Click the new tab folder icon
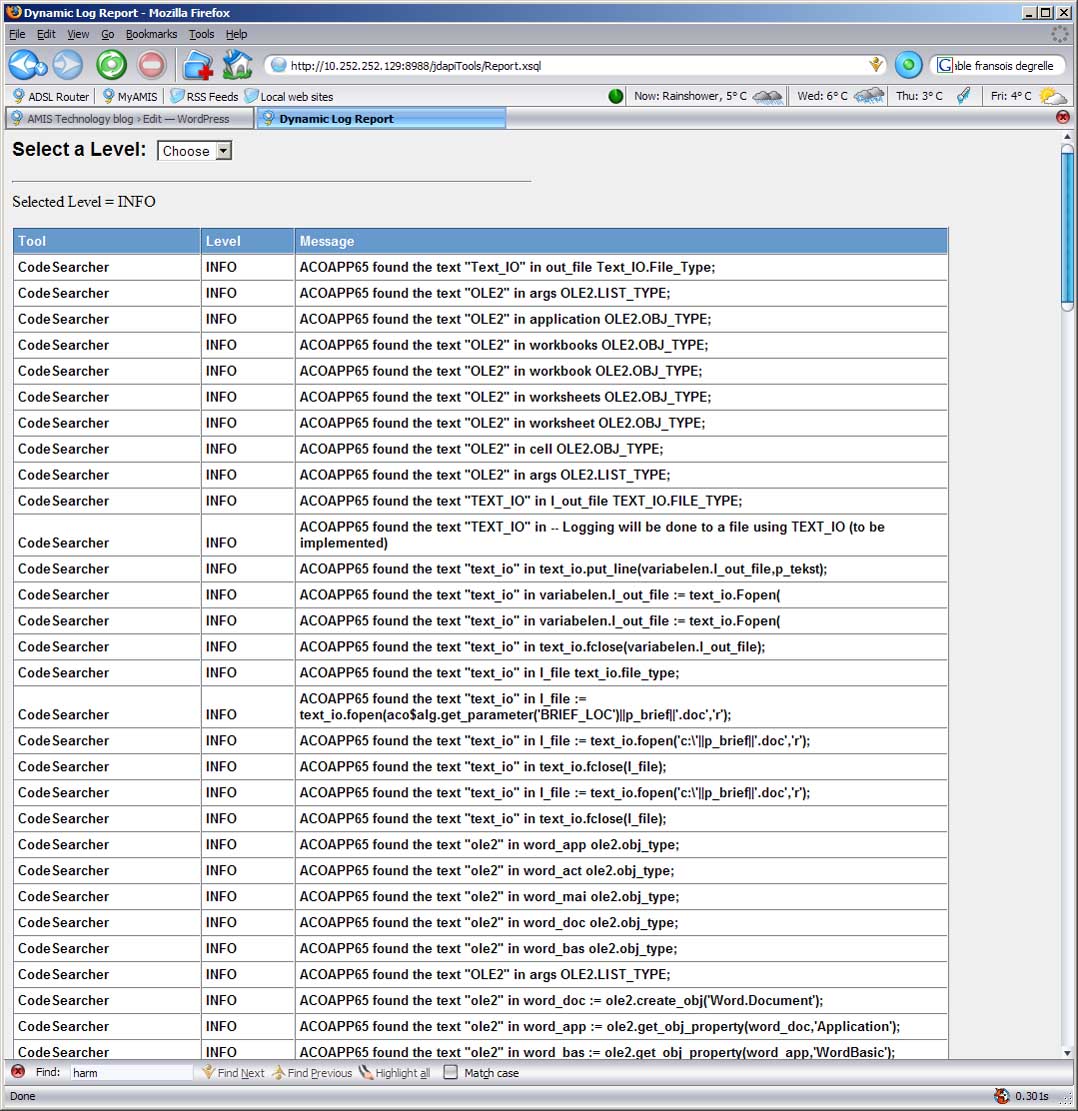This screenshot has width=1078, height=1111. [x=197, y=65]
